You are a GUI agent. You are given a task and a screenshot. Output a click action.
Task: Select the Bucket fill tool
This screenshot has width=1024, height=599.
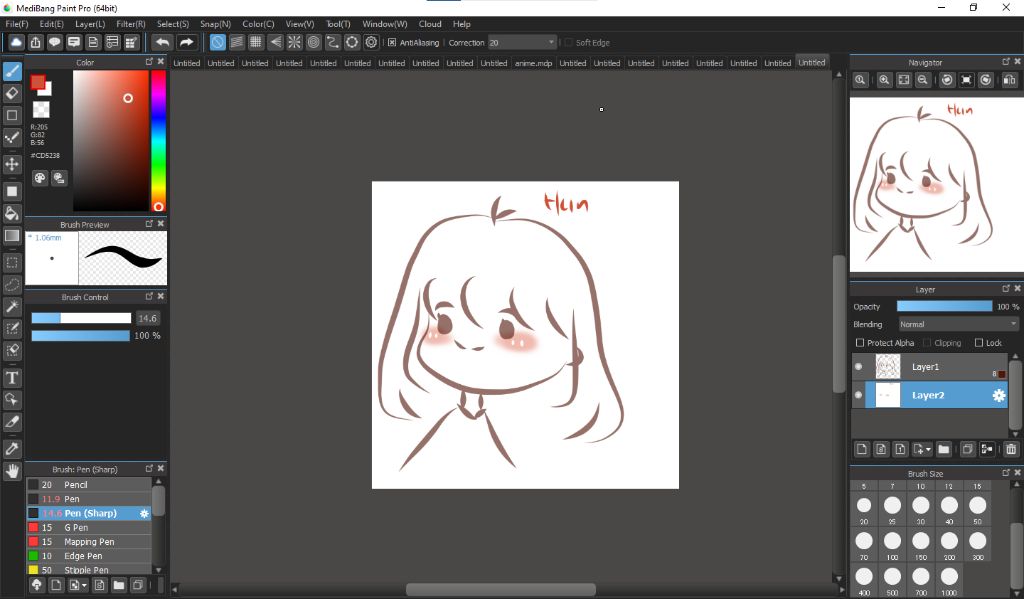pos(12,213)
